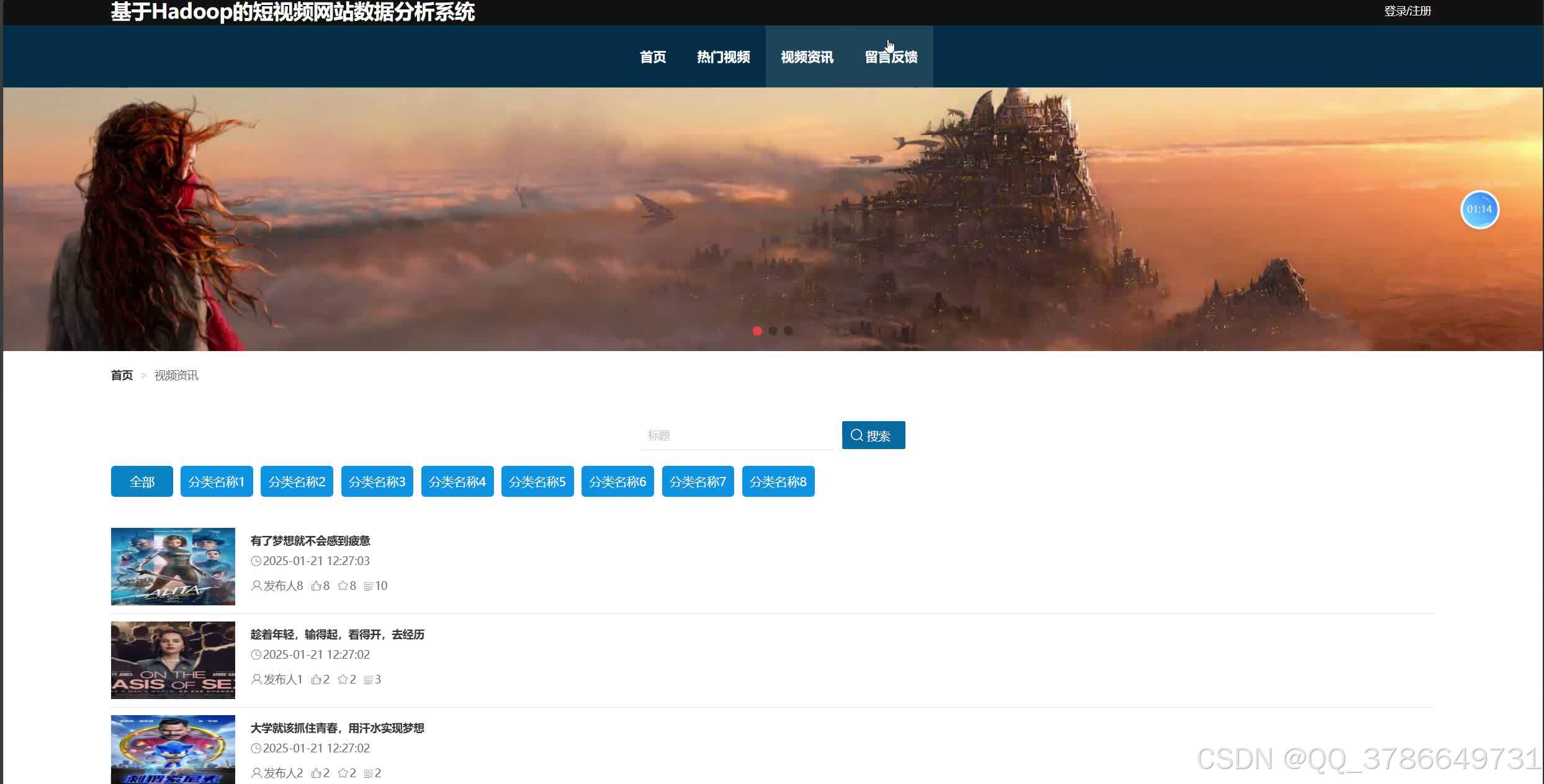Screen dimensions: 1544x784
Task: Click the site title 基于Hadoop的短视频网站数据分析系统
Action: click(293, 12)
